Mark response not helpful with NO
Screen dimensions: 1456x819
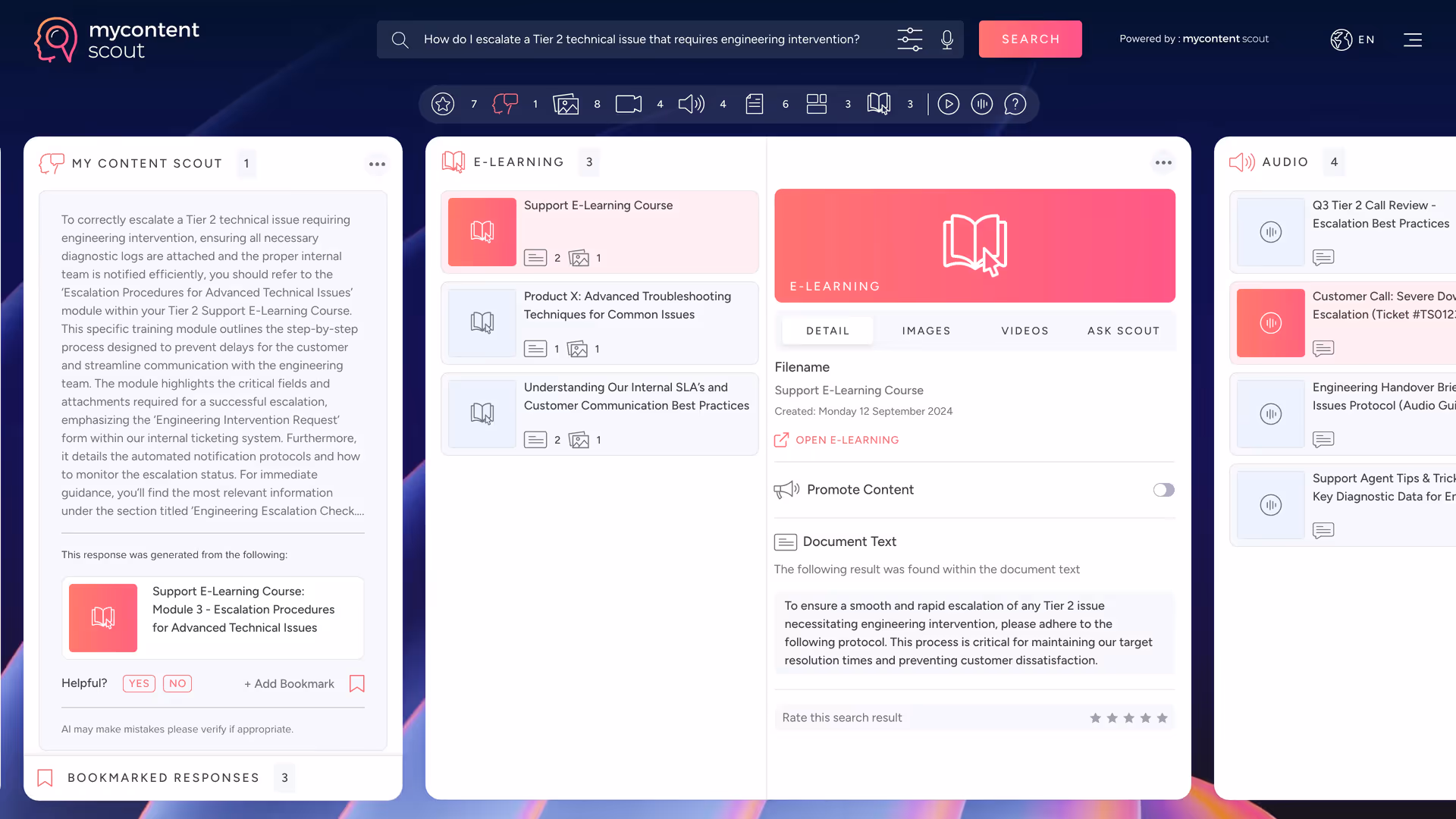[177, 683]
